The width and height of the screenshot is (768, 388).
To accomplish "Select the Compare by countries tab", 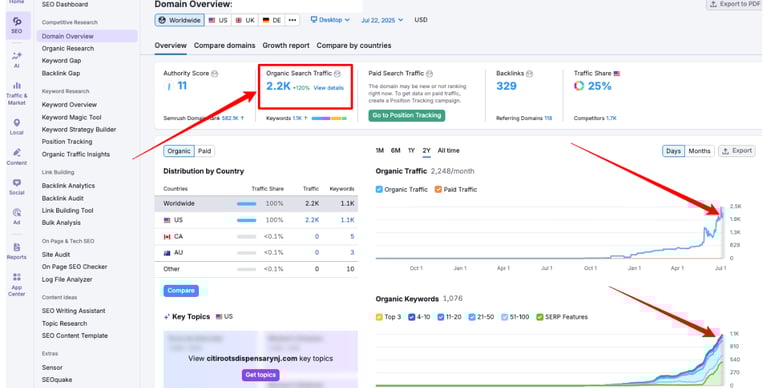I will coord(354,45).
